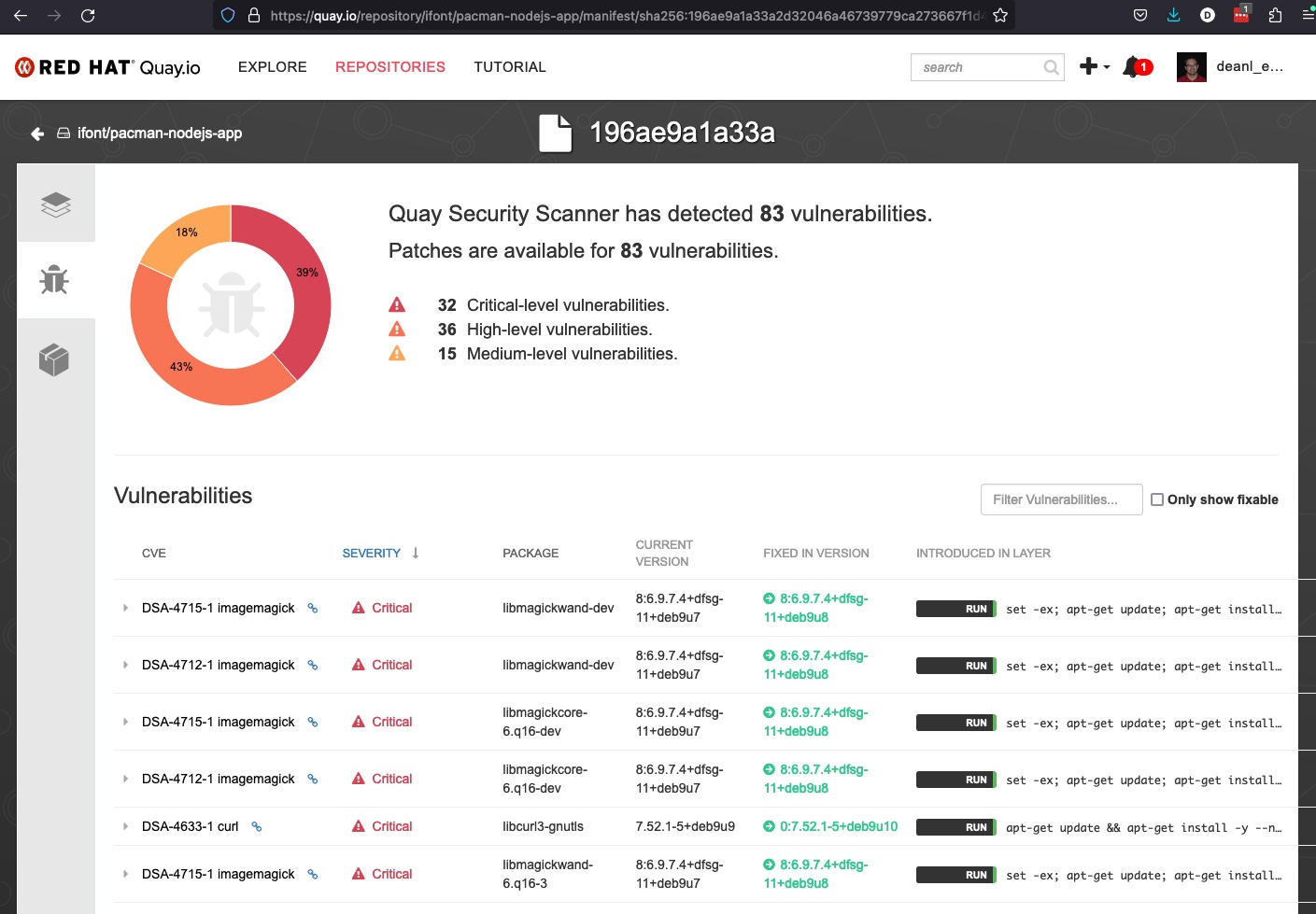
Task: Click the apt-get update && apt-get install command
Action: point(1143,827)
